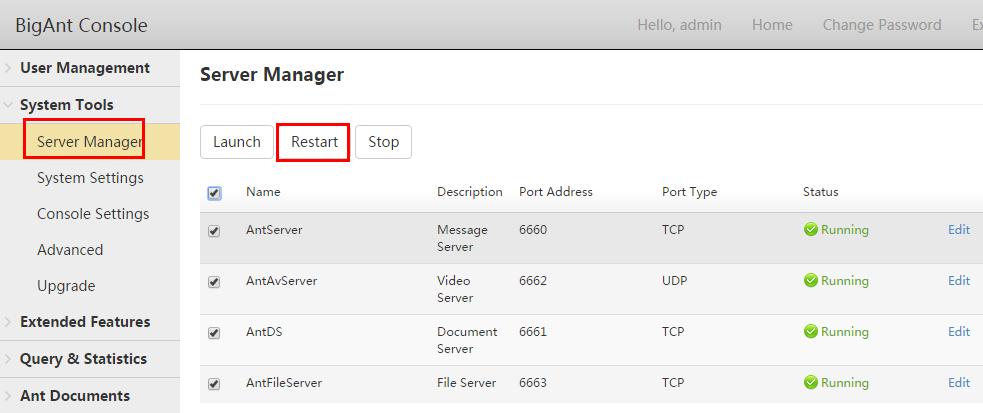Edit the AntFileServer entry
Image resolution: width=983 pixels, height=413 pixels.
[x=959, y=382]
